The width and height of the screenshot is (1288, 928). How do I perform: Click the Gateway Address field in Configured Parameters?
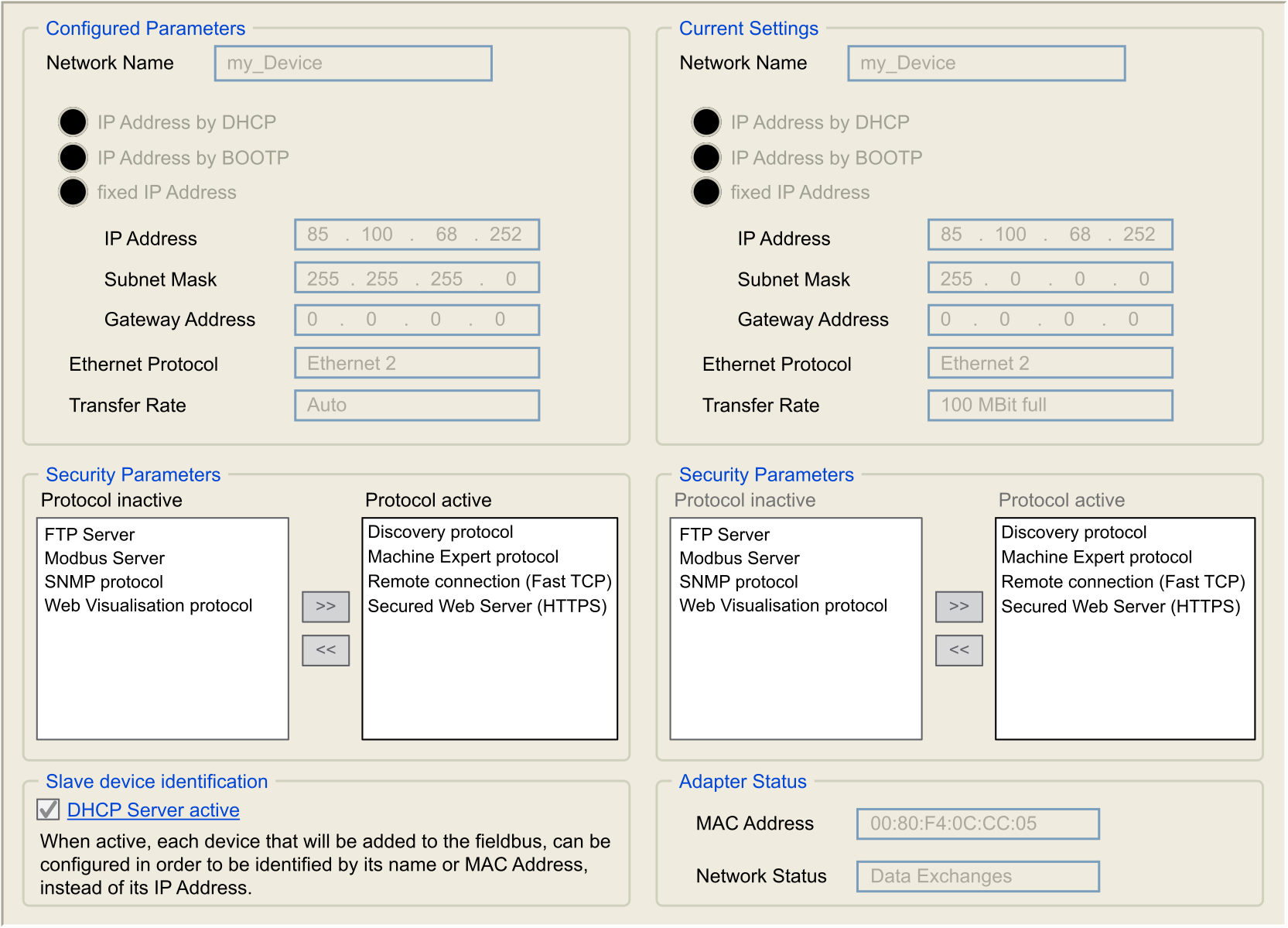tap(416, 319)
